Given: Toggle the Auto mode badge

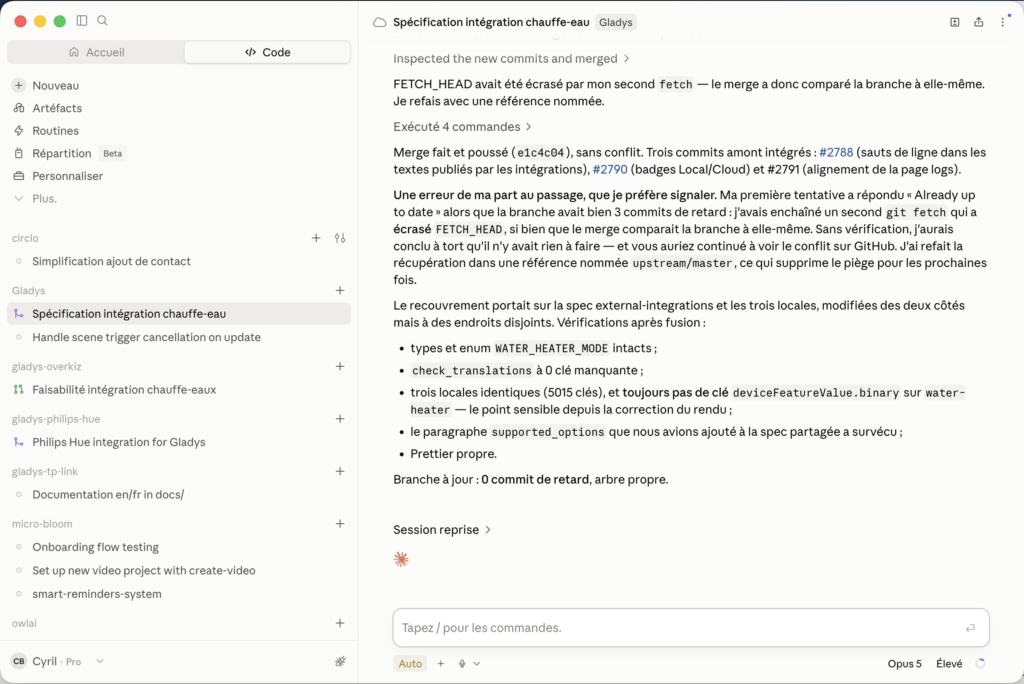Looking at the screenshot, I should pos(410,664).
